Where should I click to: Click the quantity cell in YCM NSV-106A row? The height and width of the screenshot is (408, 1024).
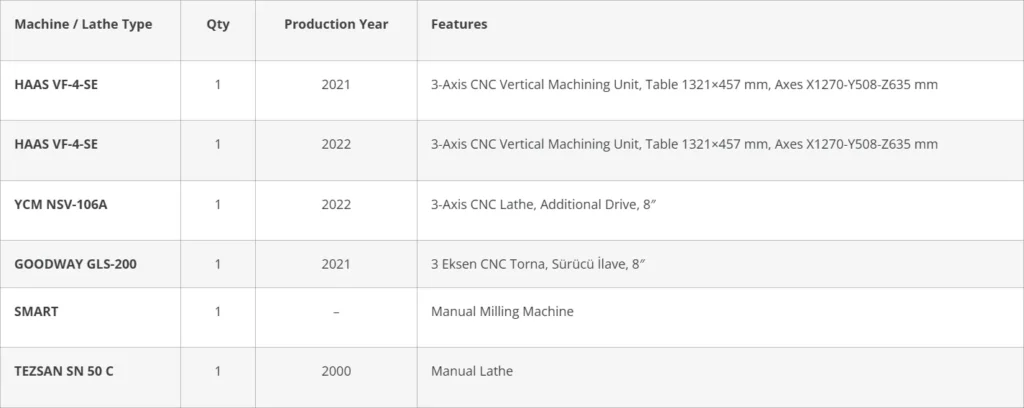pos(218,205)
